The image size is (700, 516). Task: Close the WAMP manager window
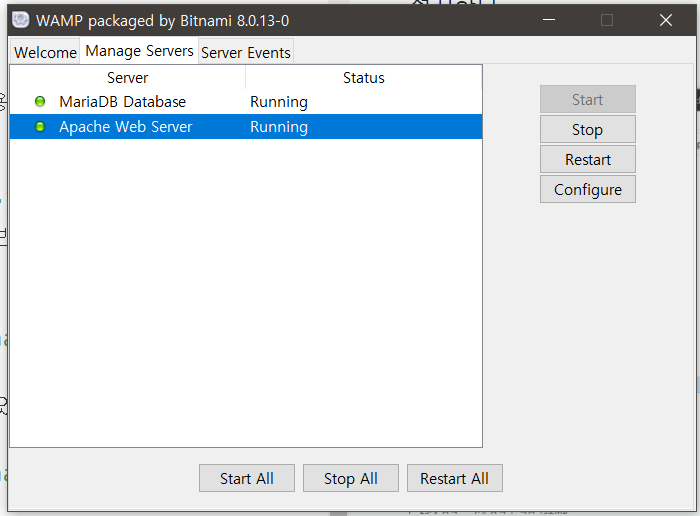click(x=666, y=20)
